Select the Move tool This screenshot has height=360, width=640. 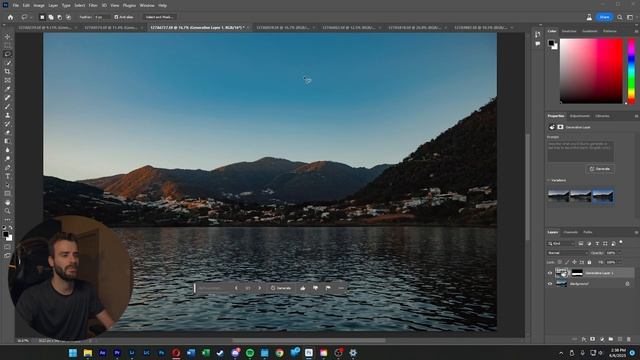(7, 37)
